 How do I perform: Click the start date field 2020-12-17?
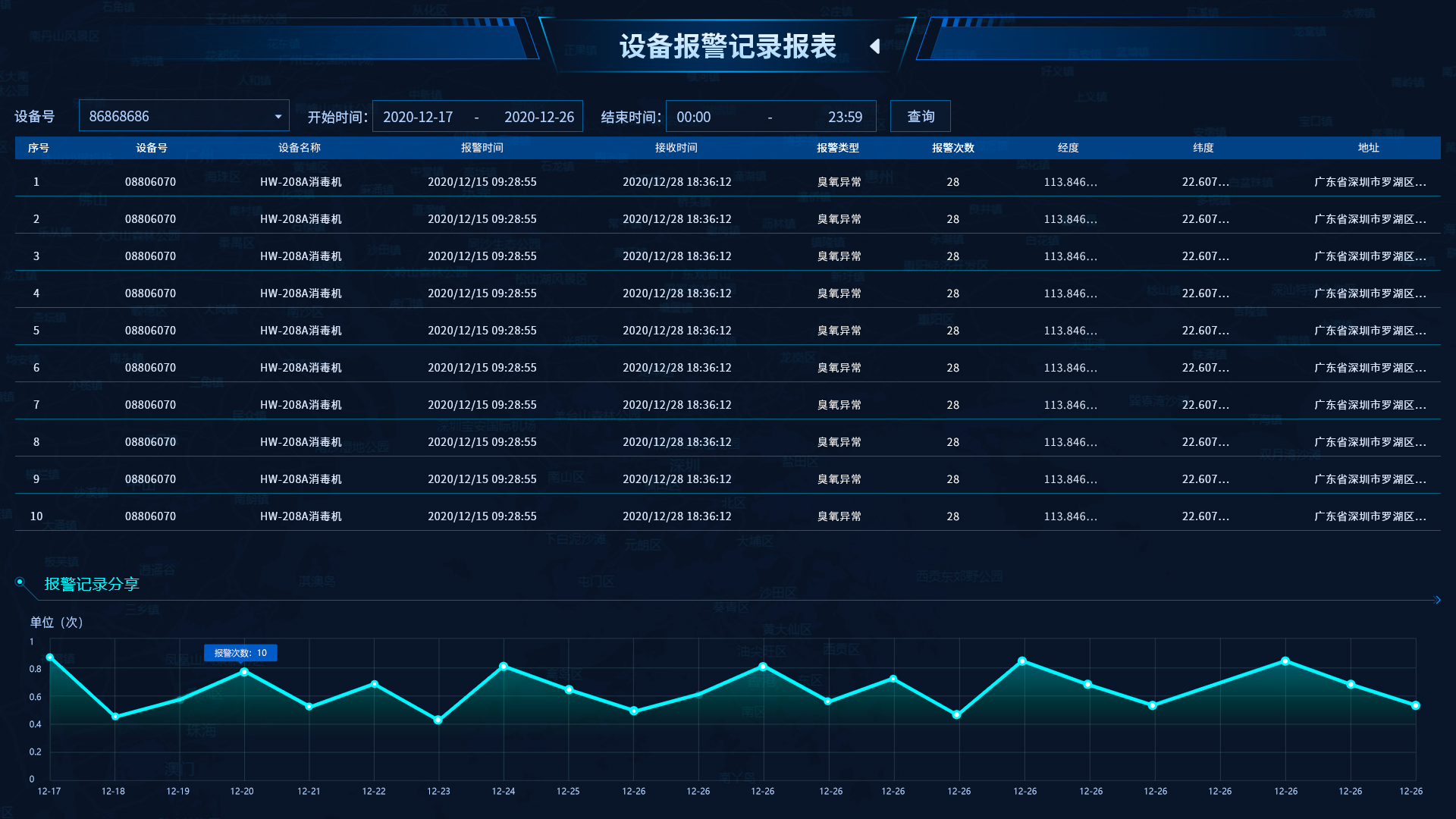[x=417, y=116]
